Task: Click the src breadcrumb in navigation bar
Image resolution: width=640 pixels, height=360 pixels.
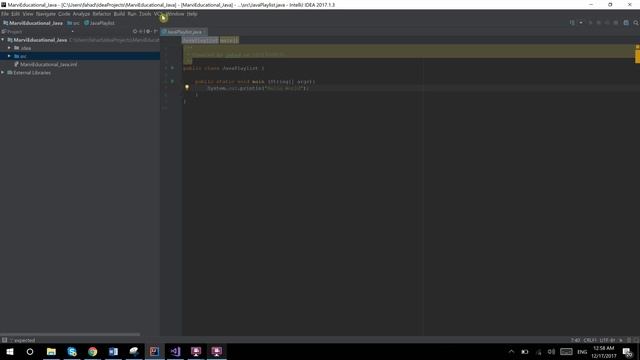Action: (x=73, y=23)
